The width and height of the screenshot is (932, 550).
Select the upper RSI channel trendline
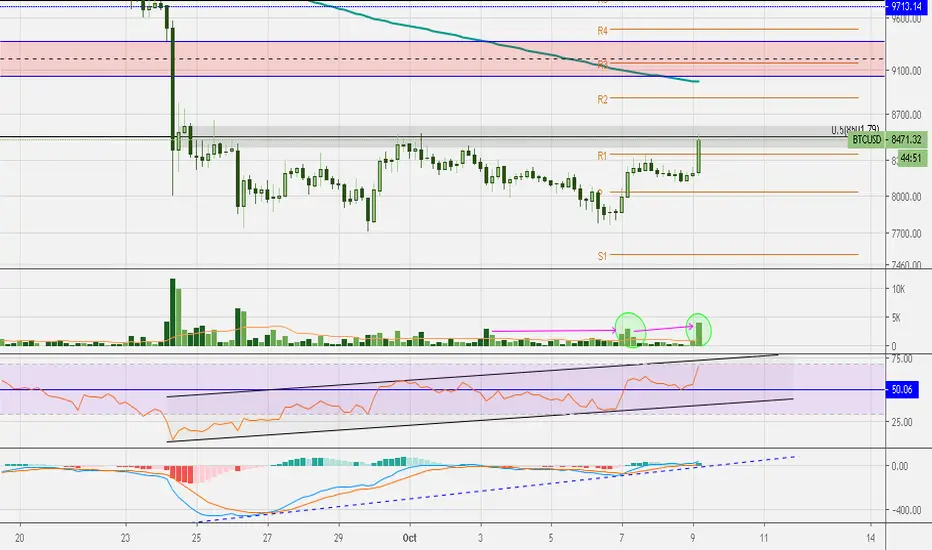point(473,375)
